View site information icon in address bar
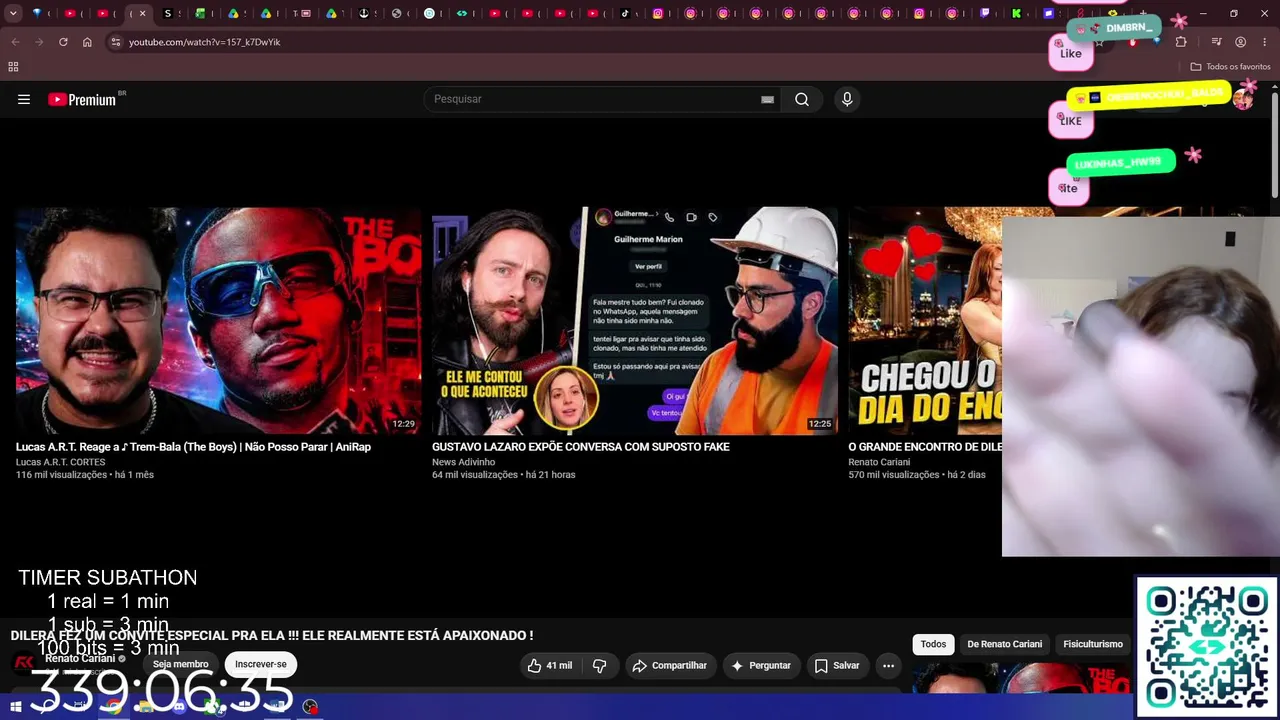 coord(116,42)
